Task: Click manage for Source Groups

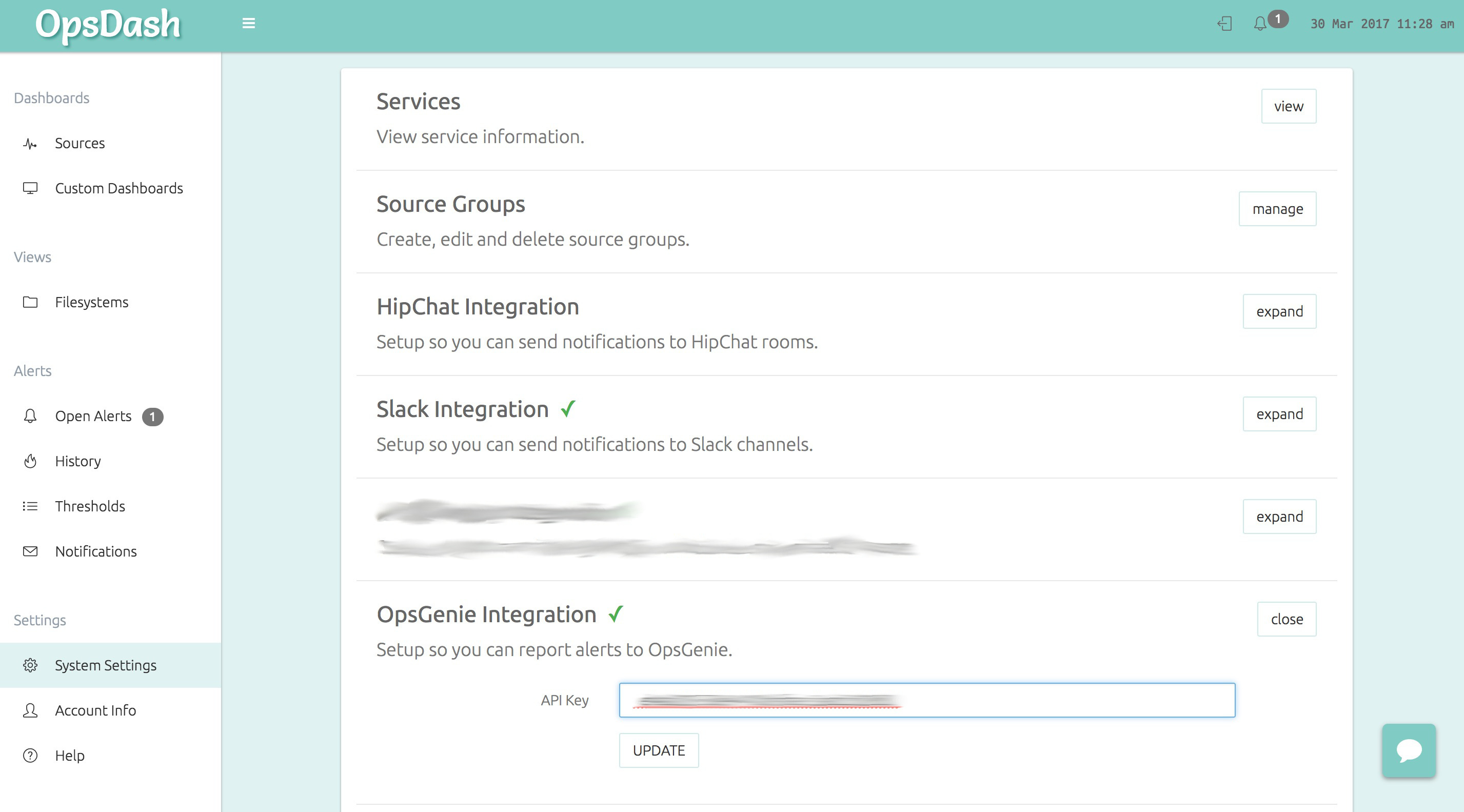Action: [1277, 209]
